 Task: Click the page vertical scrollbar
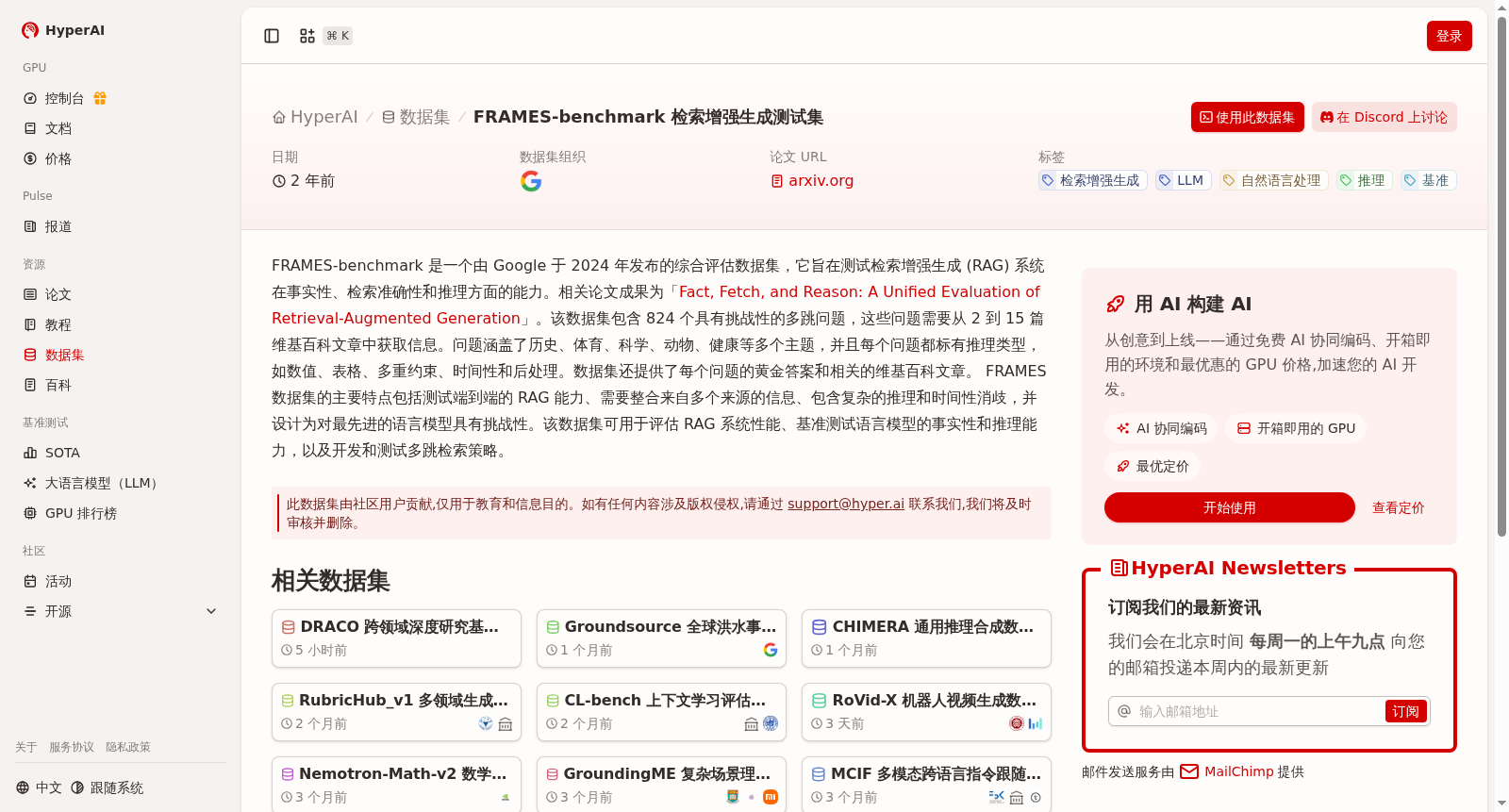(1501, 276)
